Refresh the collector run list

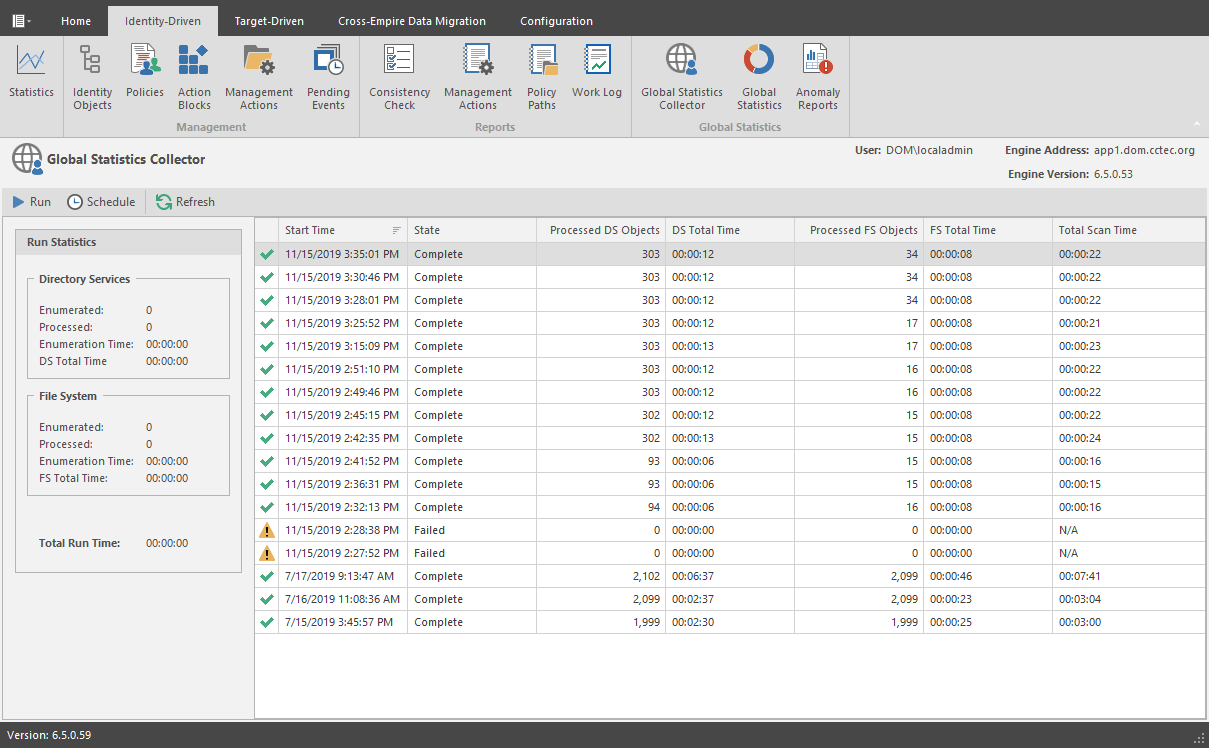tap(185, 202)
